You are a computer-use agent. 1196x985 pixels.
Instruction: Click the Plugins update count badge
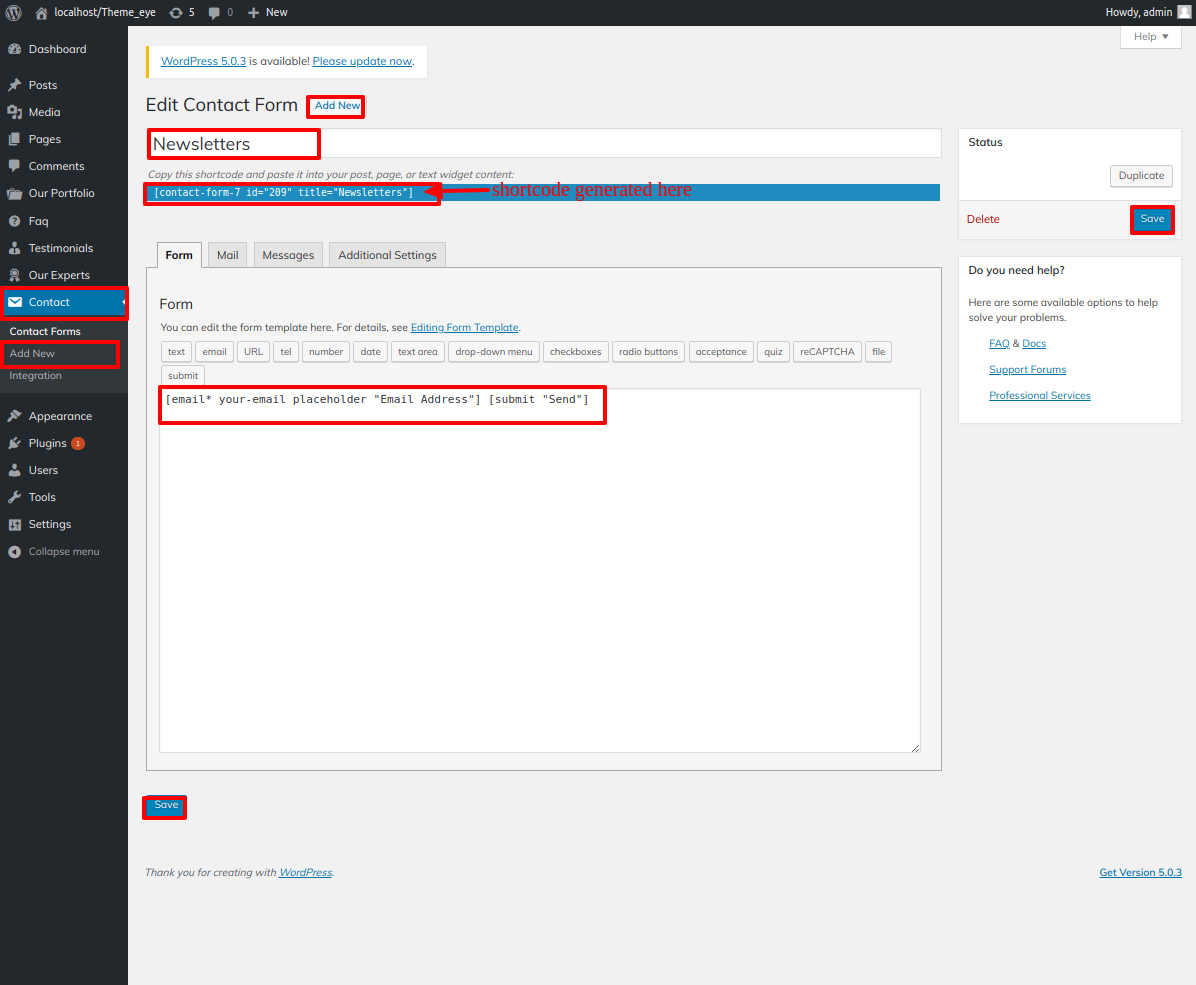click(78, 443)
